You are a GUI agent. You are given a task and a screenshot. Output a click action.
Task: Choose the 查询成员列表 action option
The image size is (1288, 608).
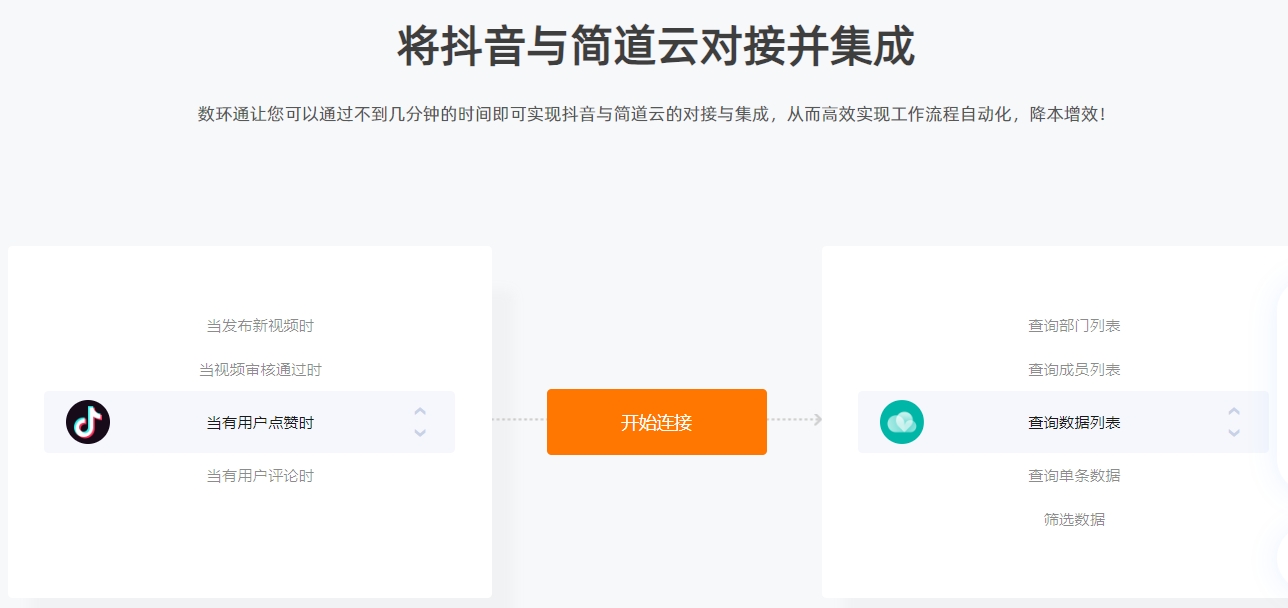tap(1074, 370)
